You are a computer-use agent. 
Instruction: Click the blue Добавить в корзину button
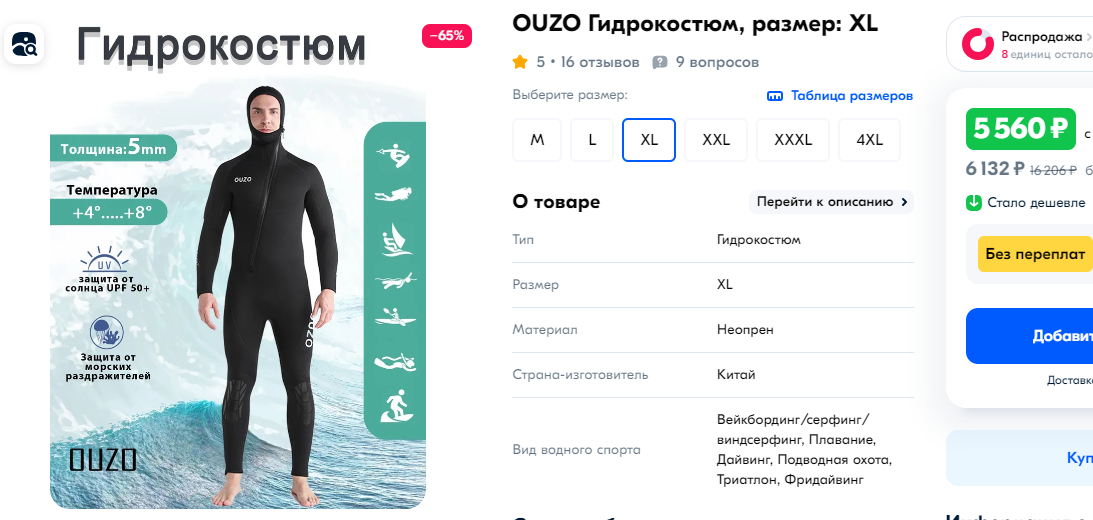(1030, 336)
